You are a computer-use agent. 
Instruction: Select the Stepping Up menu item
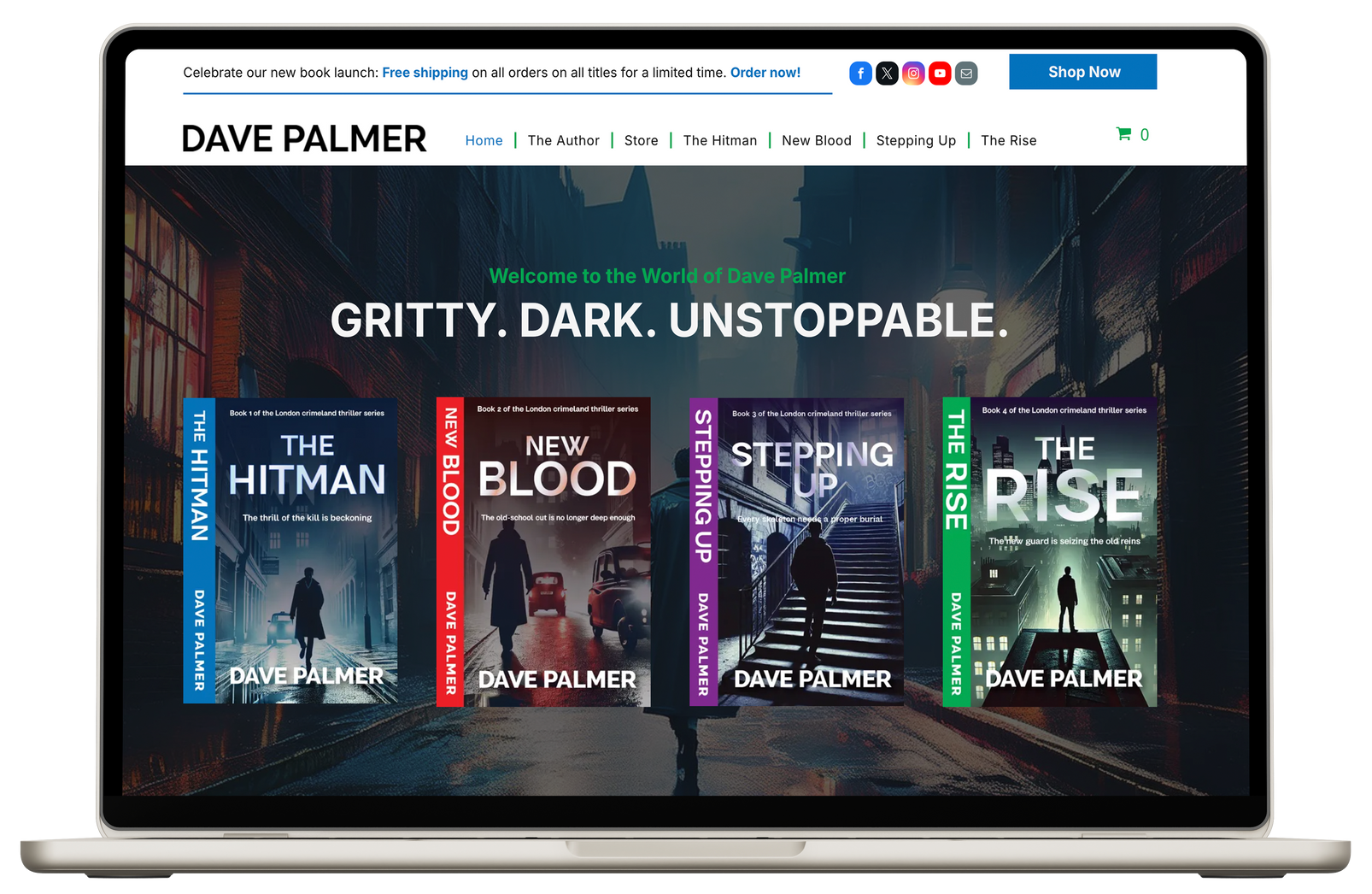[916, 140]
